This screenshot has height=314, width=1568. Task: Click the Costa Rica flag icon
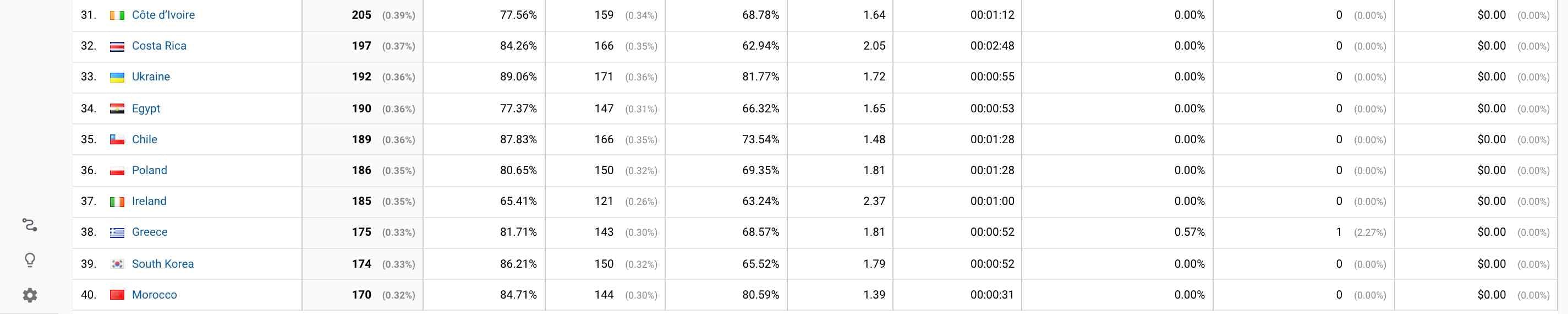[117, 46]
